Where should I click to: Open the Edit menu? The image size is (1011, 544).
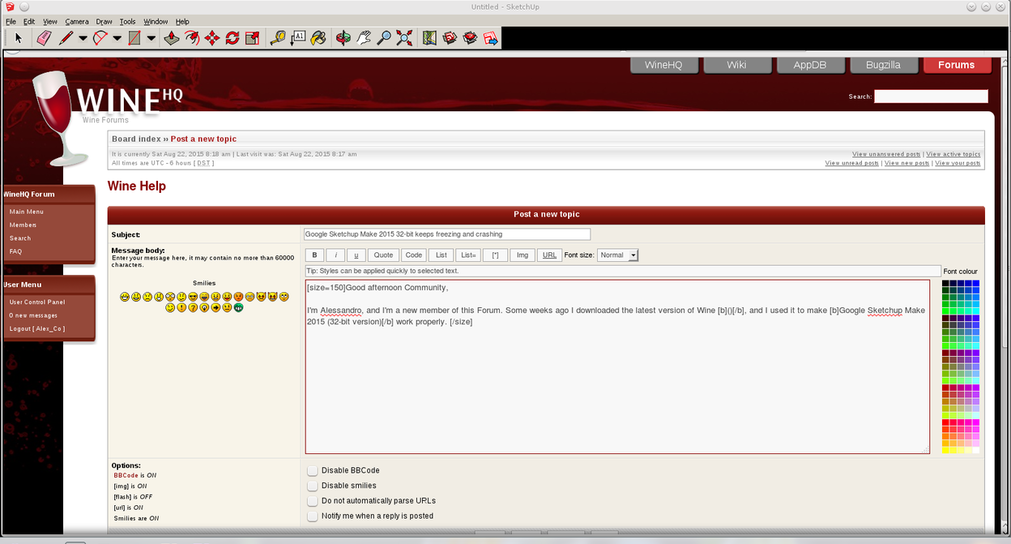click(x=29, y=21)
